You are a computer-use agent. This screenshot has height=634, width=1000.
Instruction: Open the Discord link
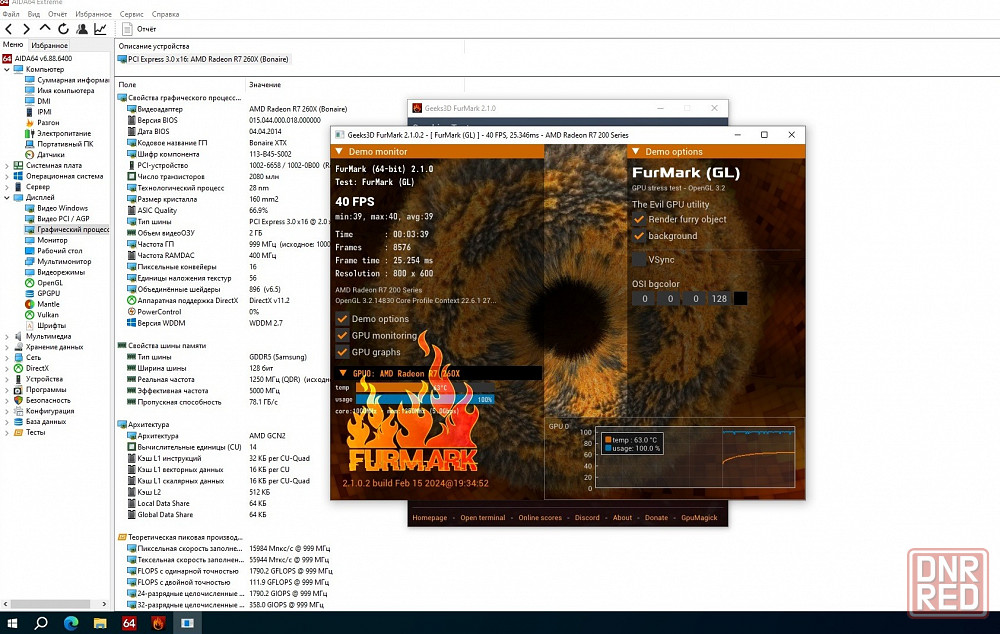(587, 518)
